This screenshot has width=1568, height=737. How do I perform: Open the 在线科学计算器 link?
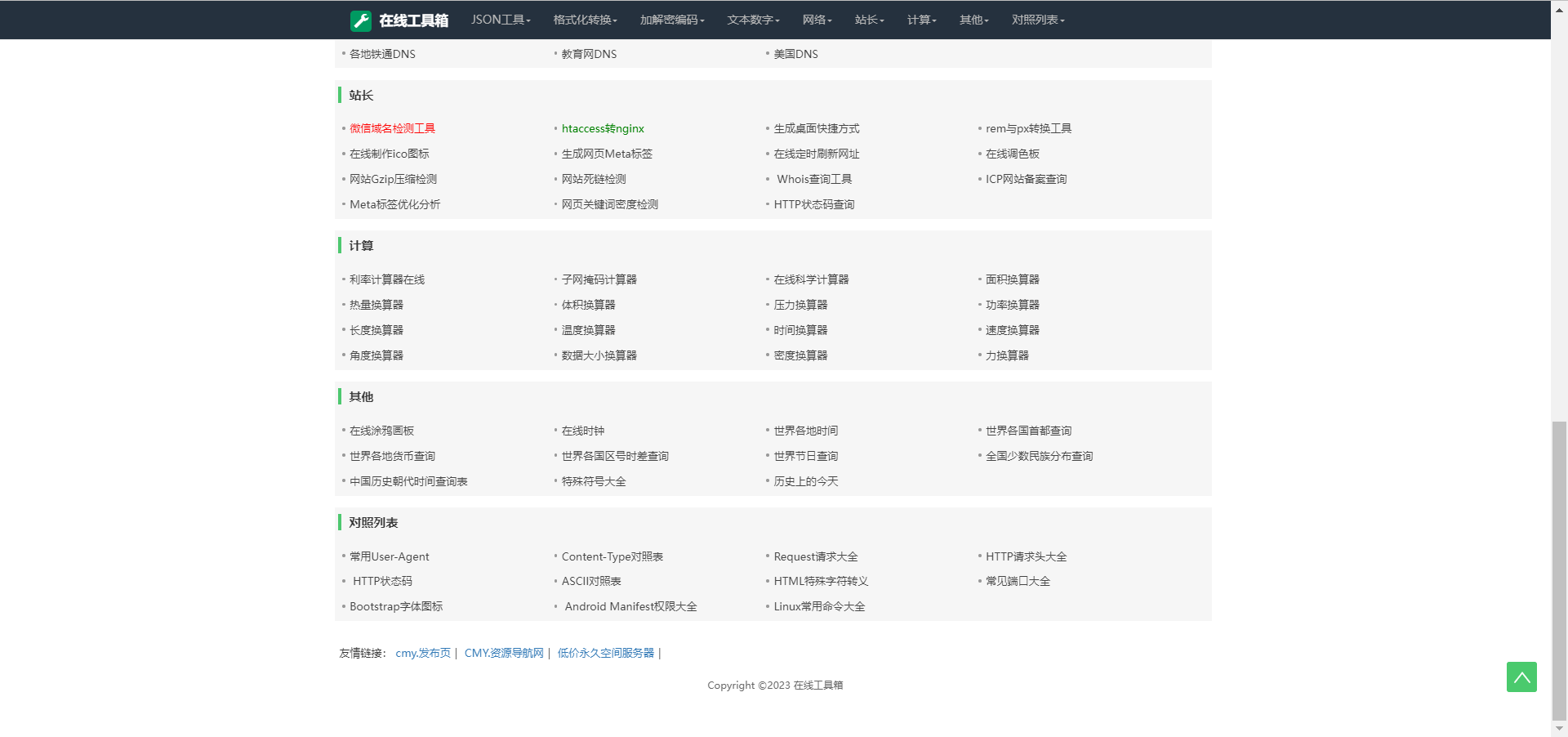pos(811,279)
